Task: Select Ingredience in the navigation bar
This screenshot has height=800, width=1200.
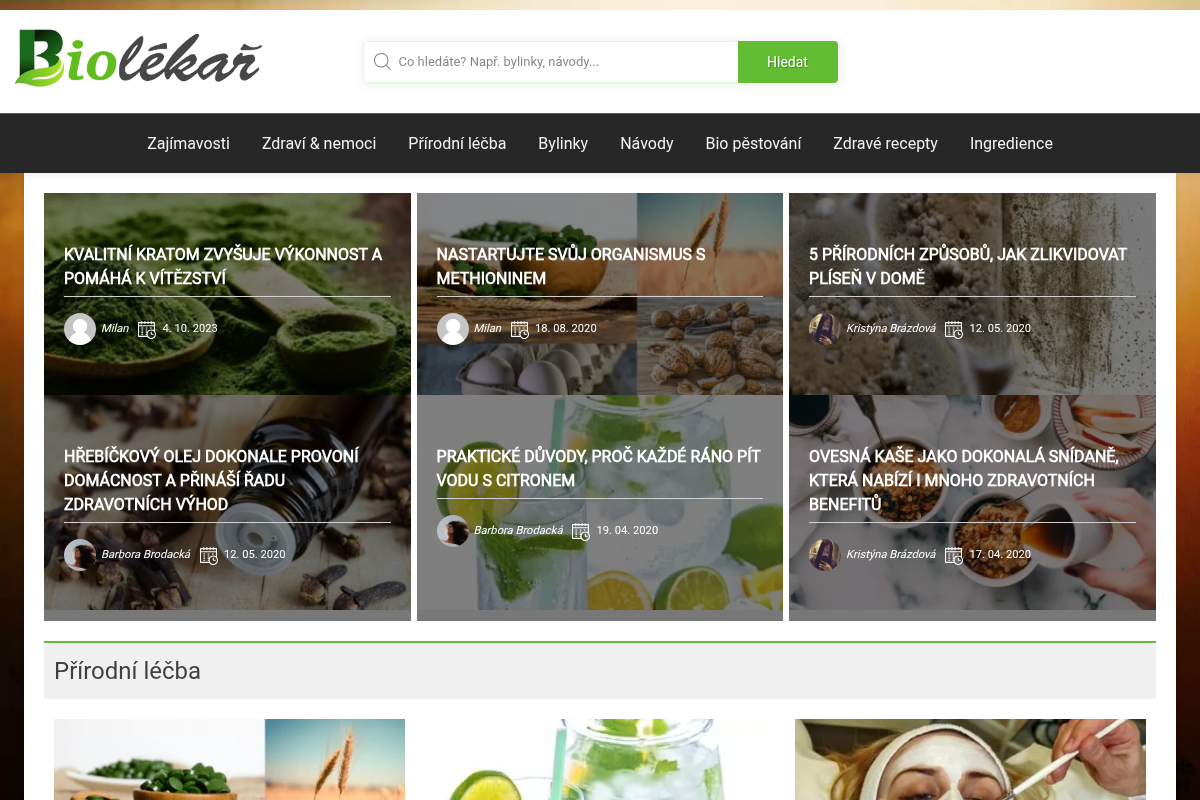Action: click(x=1011, y=143)
